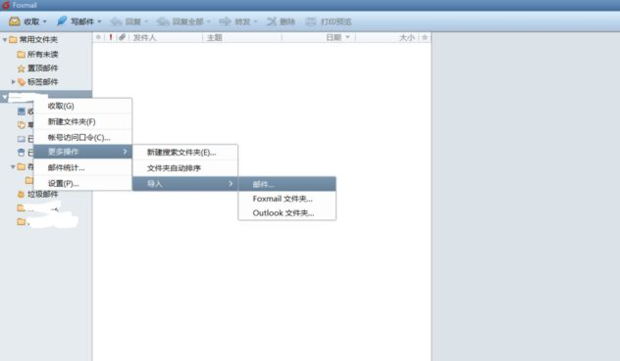
Task: Open the 回复全部 dropdown arrow
Action: [208, 22]
